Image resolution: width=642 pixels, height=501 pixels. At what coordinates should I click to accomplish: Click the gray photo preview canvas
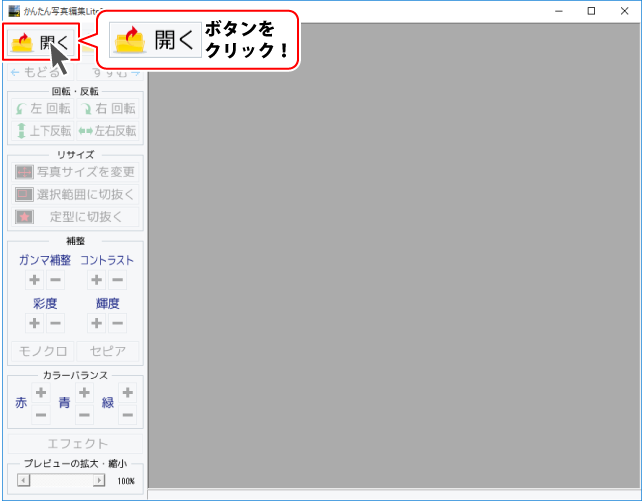click(x=393, y=256)
